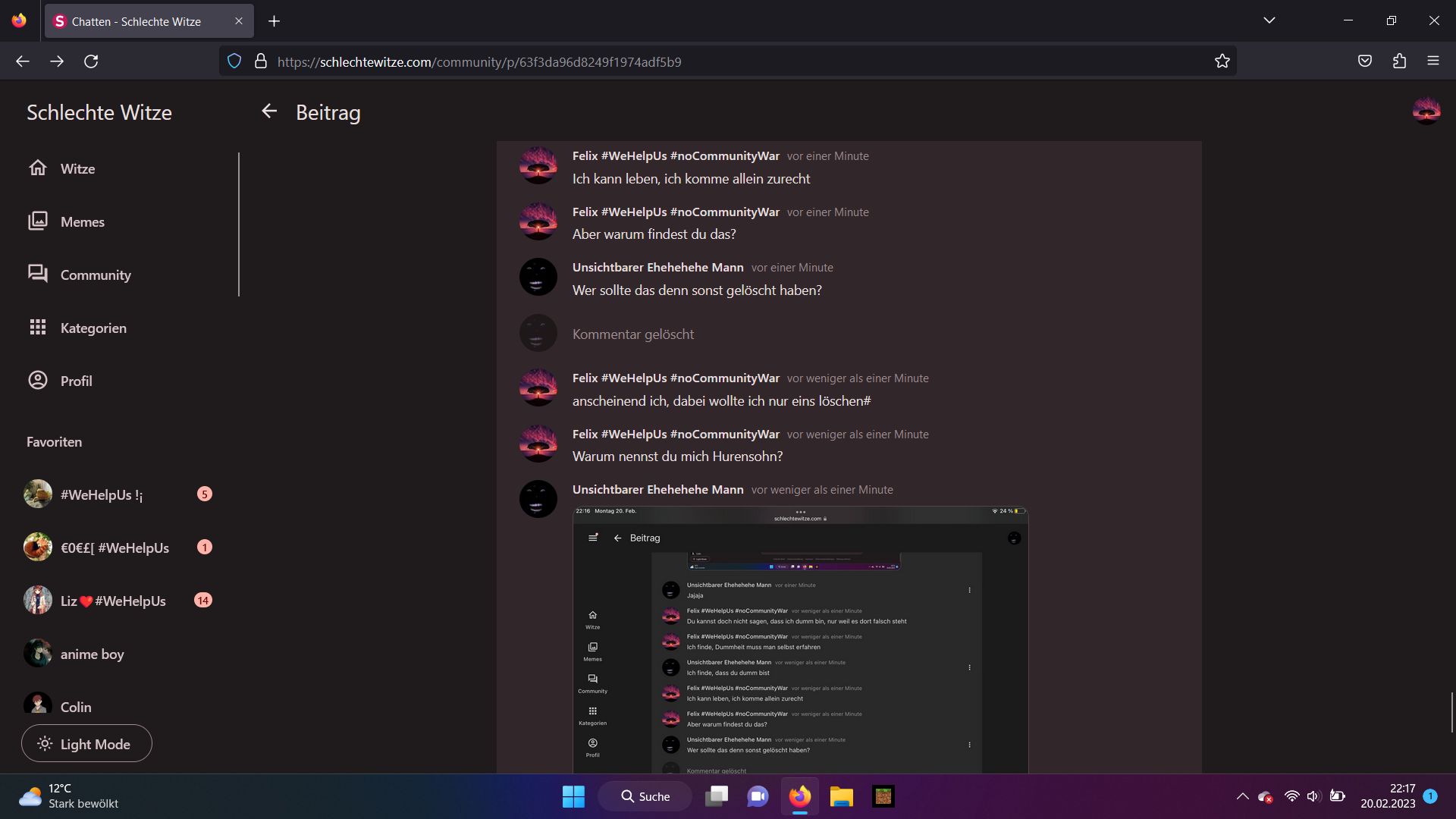This screenshot has width=1456, height=819.
Task: Show hidden system tray icons
Action: [x=1242, y=796]
